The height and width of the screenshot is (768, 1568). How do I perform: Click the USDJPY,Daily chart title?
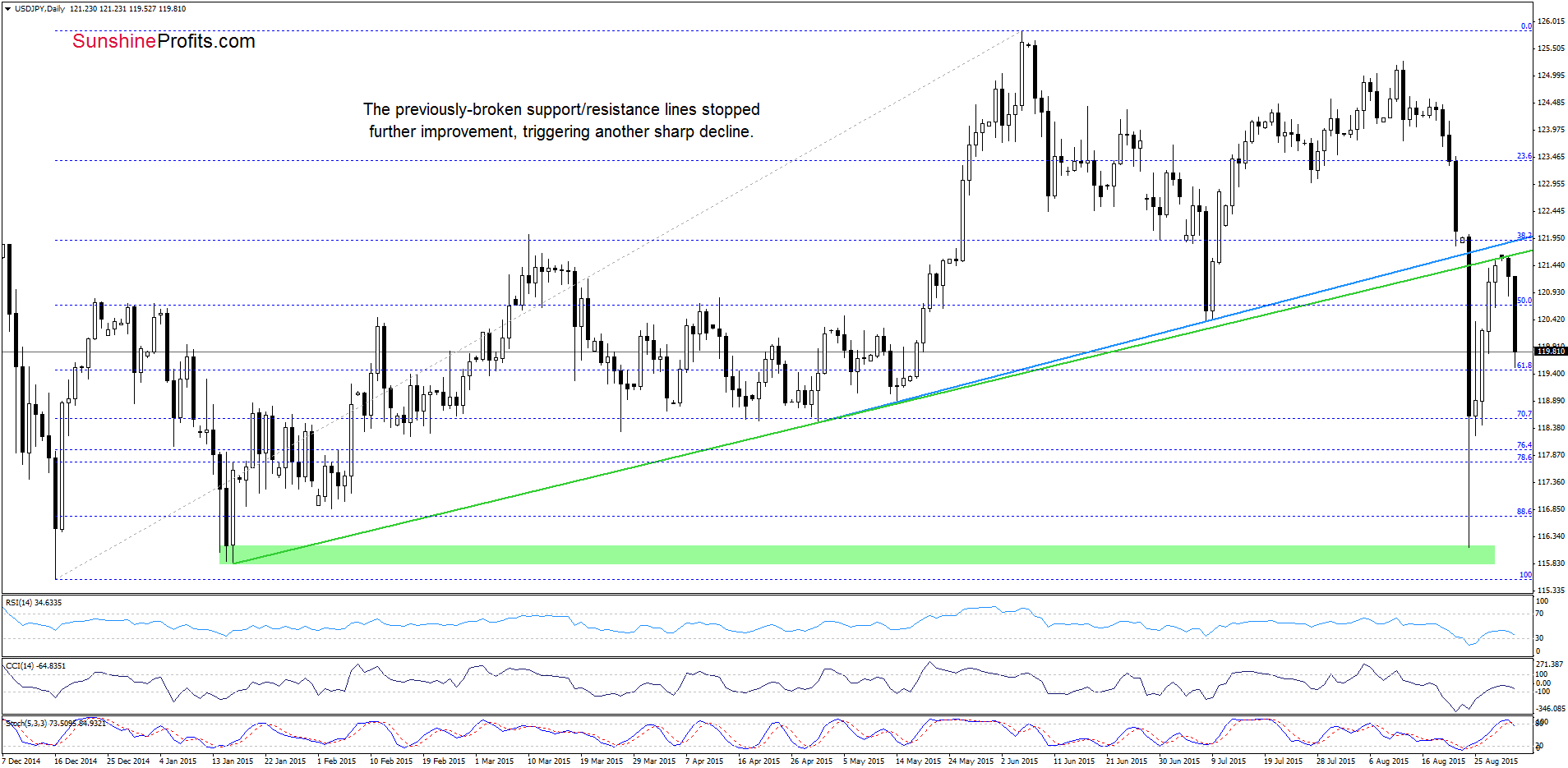(x=40, y=8)
